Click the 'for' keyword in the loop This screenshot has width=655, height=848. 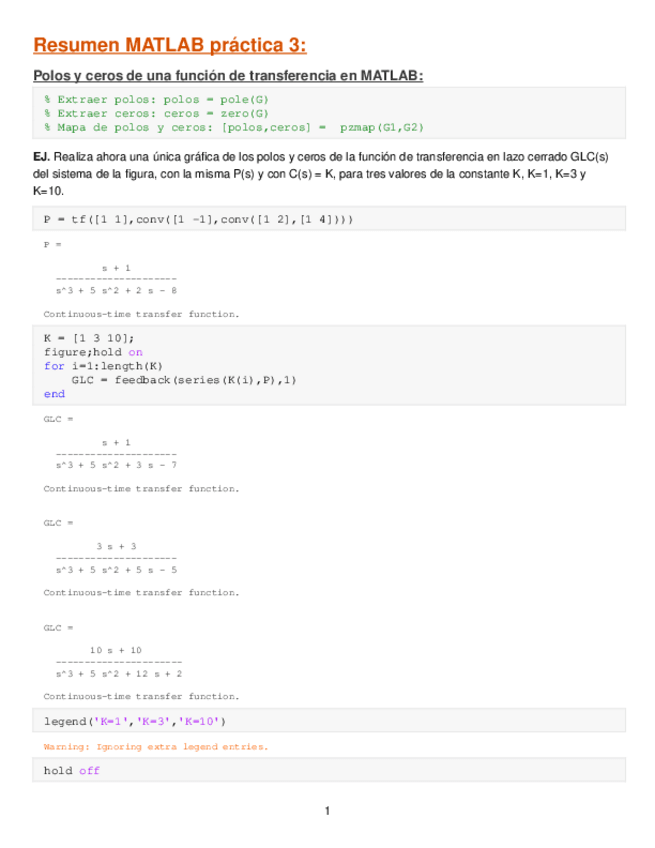[x=54, y=366]
